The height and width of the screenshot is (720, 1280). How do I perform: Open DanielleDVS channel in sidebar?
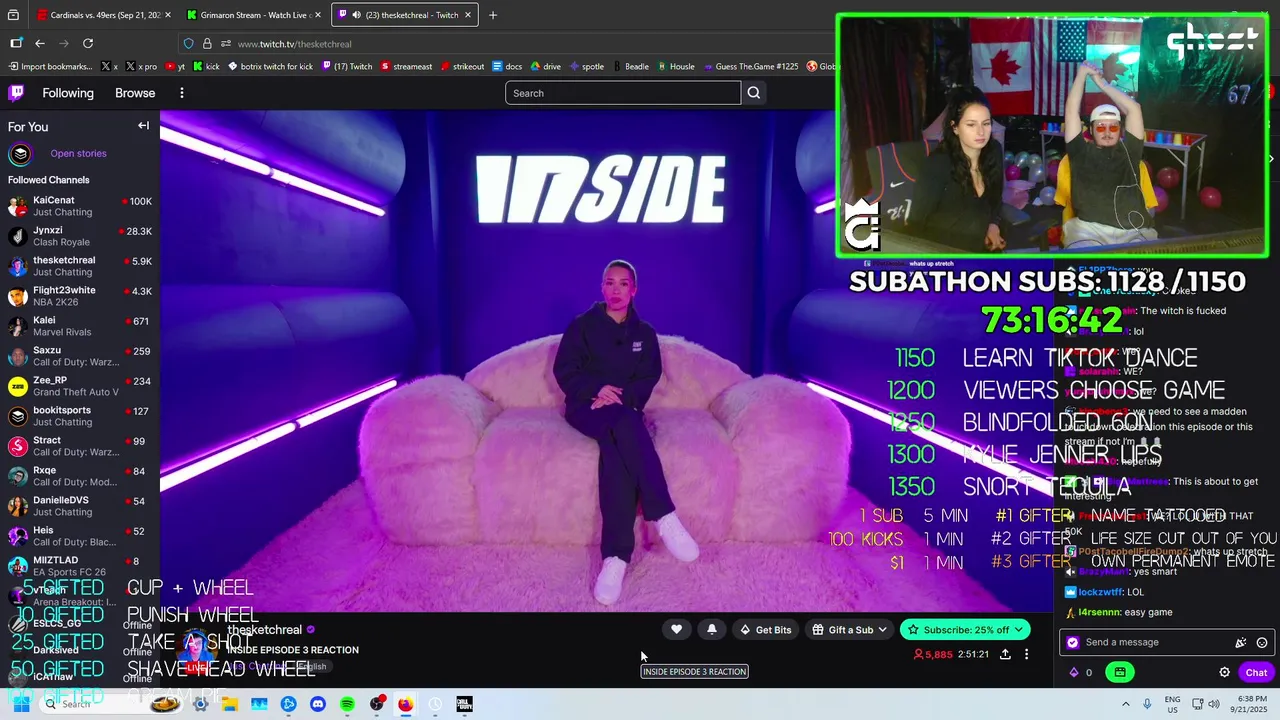click(80, 506)
